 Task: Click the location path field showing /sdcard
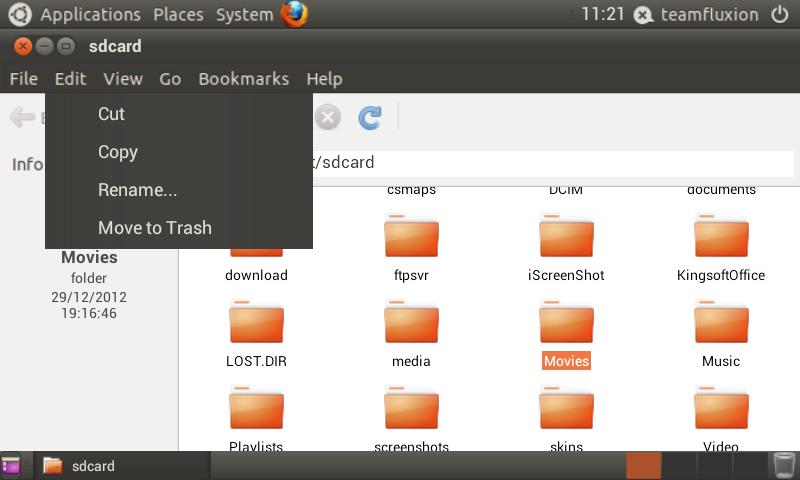(x=553, y=163)
